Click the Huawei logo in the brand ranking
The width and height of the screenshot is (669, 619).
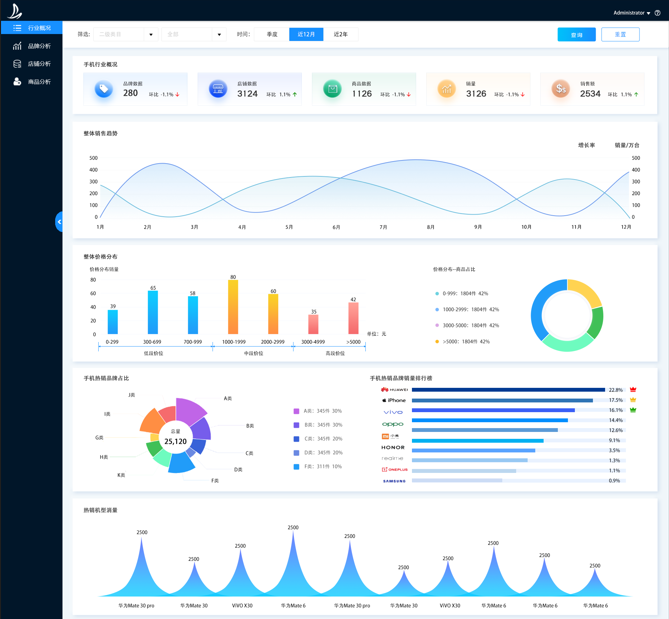click(394, 389)
